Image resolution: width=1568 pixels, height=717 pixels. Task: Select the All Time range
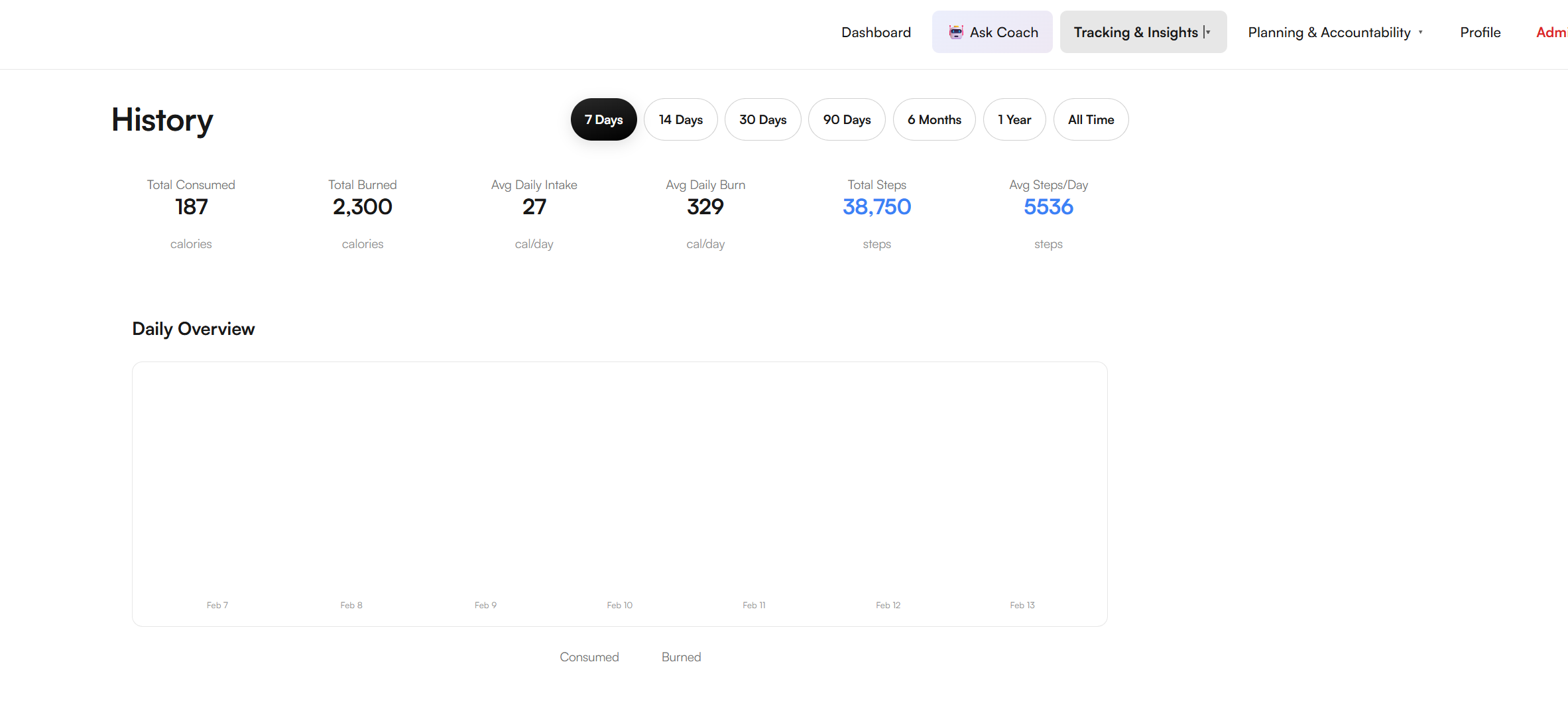tap(1091, 119)
